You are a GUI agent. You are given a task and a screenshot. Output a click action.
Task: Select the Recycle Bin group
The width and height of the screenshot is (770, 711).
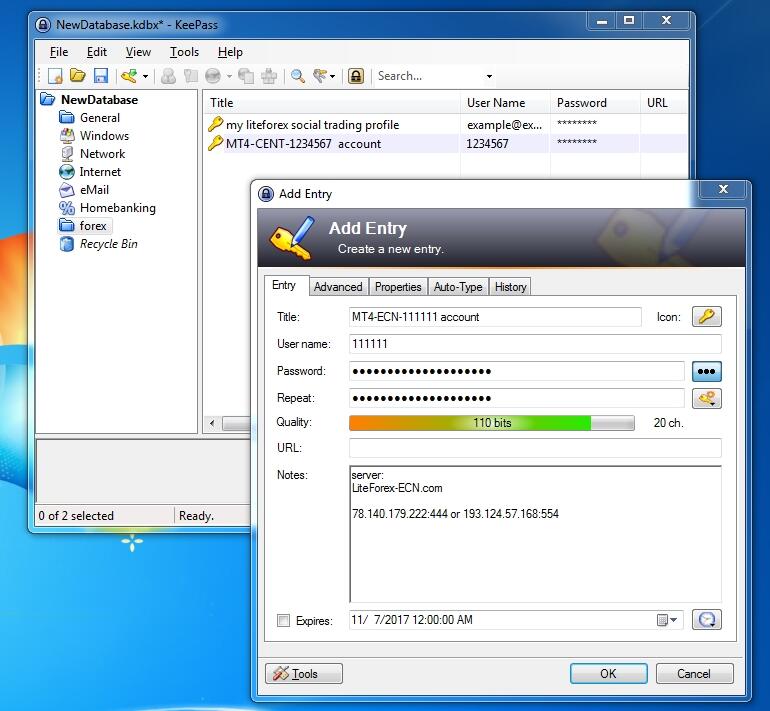pyautogui.click(x=109, y=244)
